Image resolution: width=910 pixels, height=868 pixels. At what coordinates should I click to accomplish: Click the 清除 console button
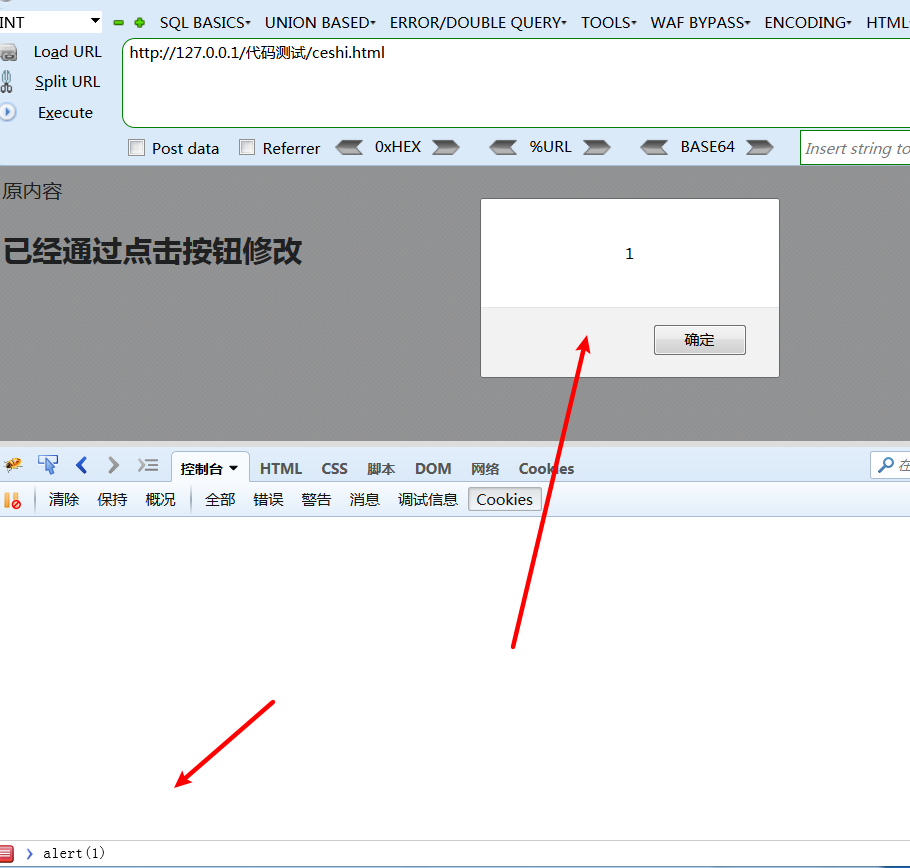click(64, 500)
